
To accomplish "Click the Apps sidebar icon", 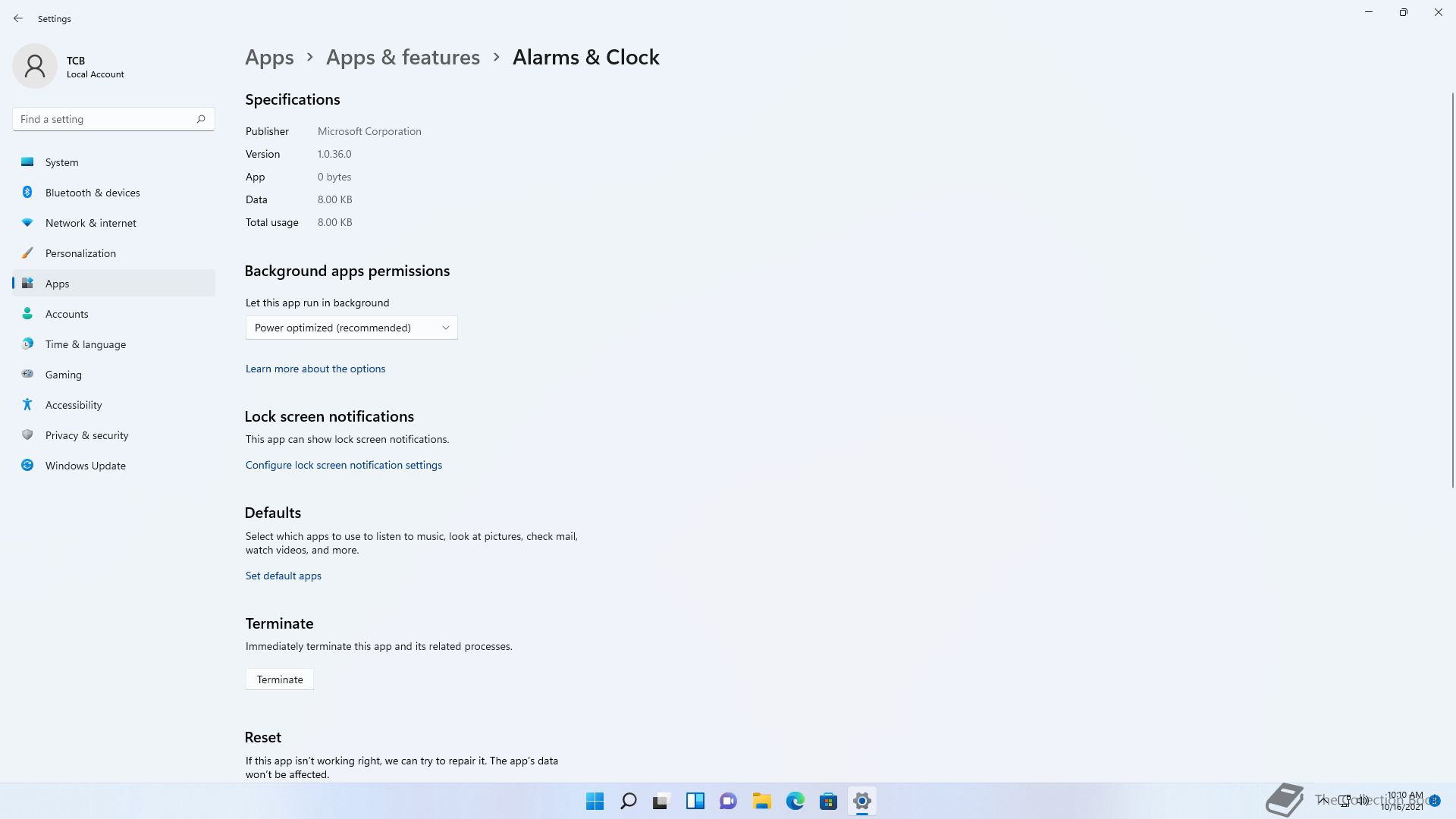I will click(x=27, y=283).
